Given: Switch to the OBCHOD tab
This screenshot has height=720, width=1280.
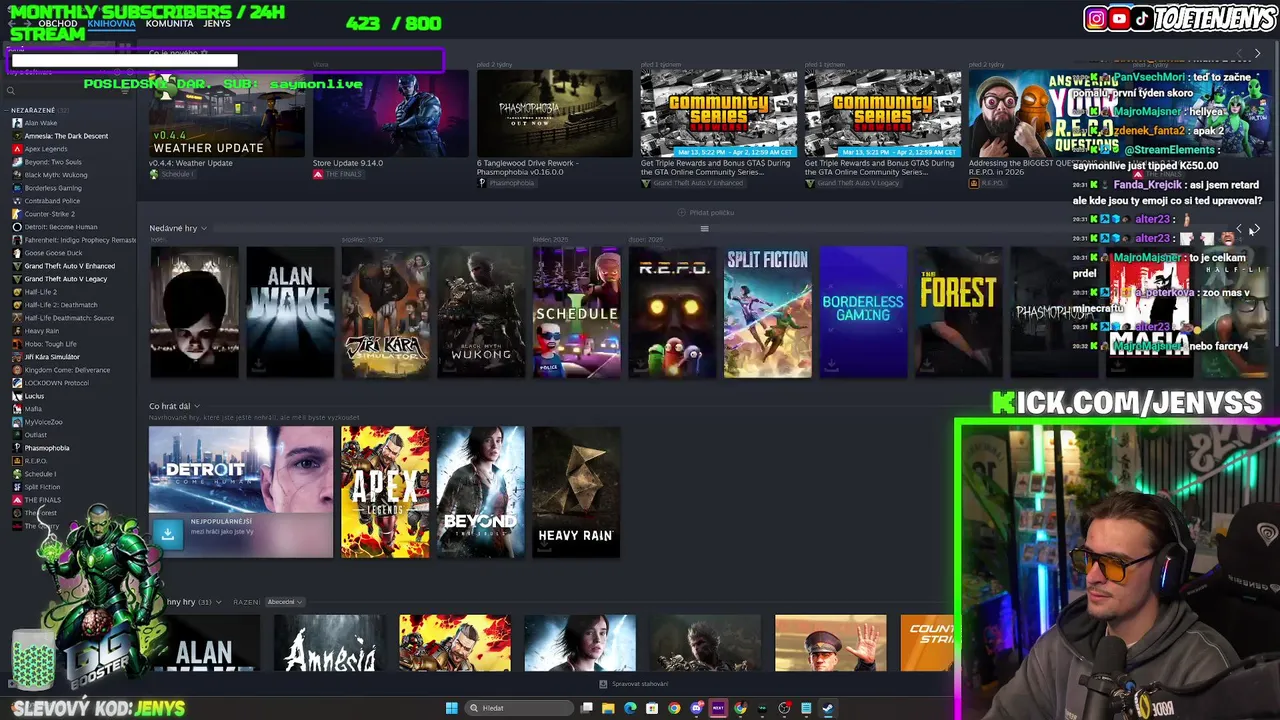Looking at the screenshot, I should point(58,23).
